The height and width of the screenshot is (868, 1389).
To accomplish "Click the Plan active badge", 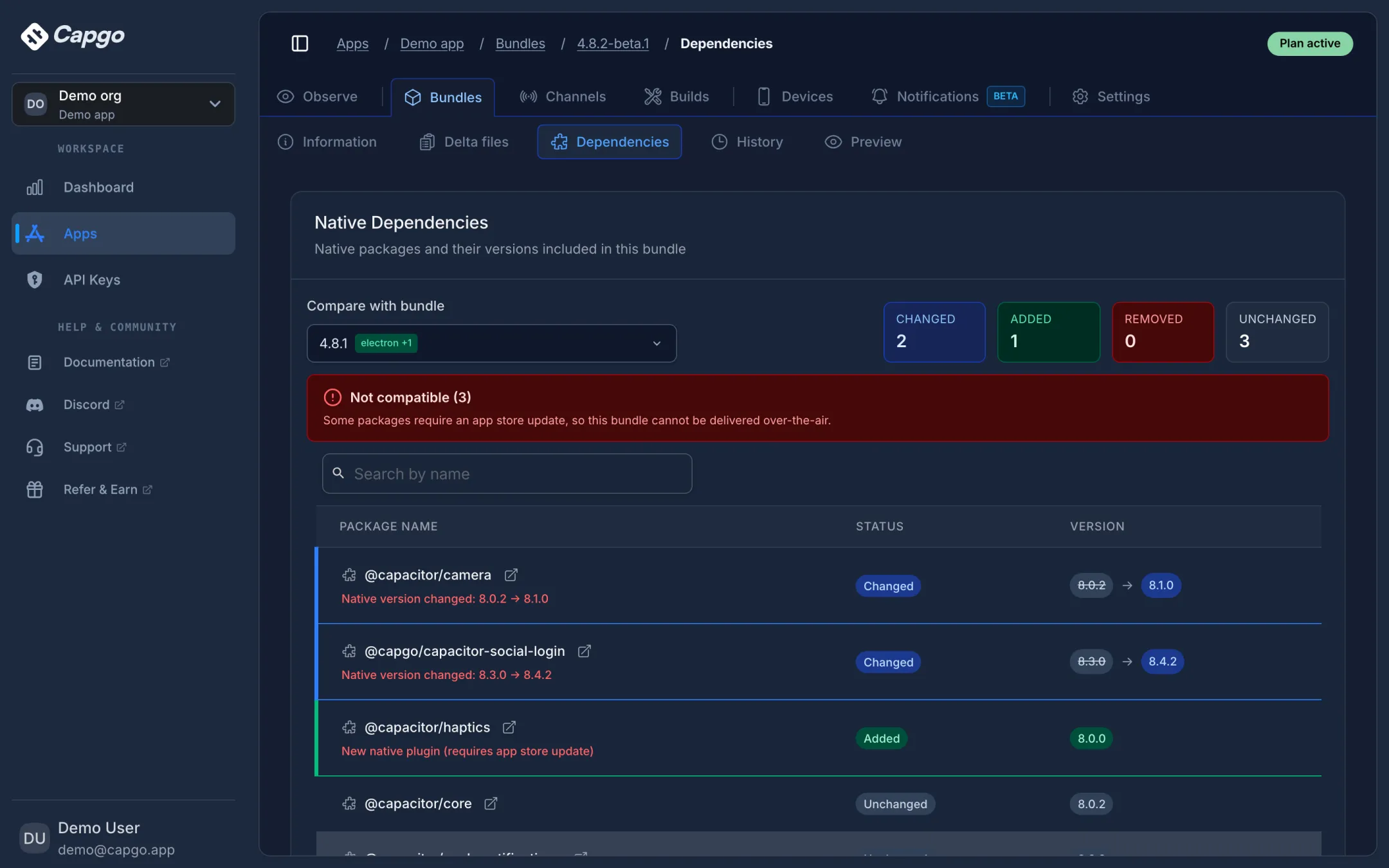I will coord(1310,43).
